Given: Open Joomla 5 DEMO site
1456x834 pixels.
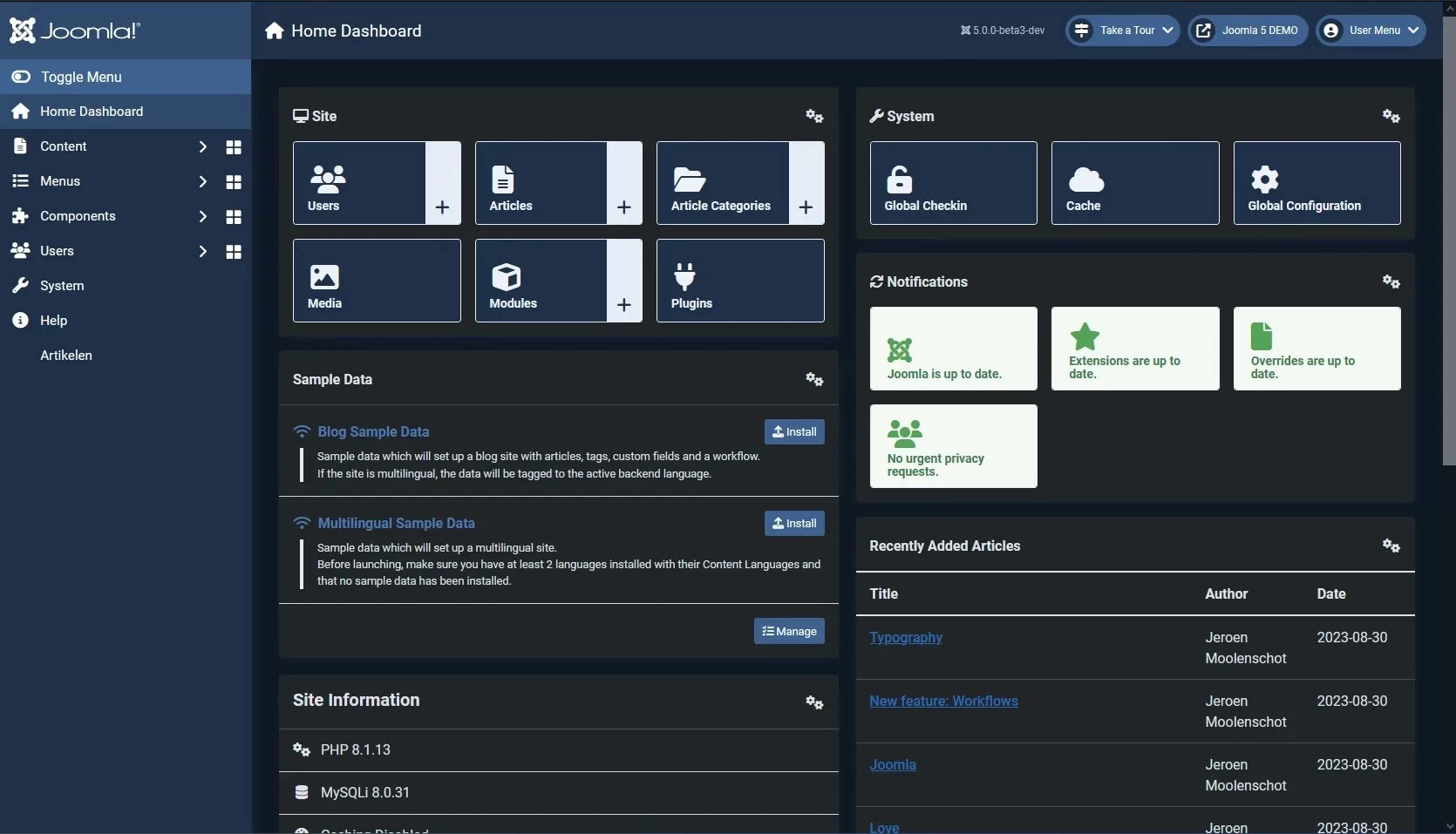Looking at the screenshot, I should click(x=1247, y=30).
